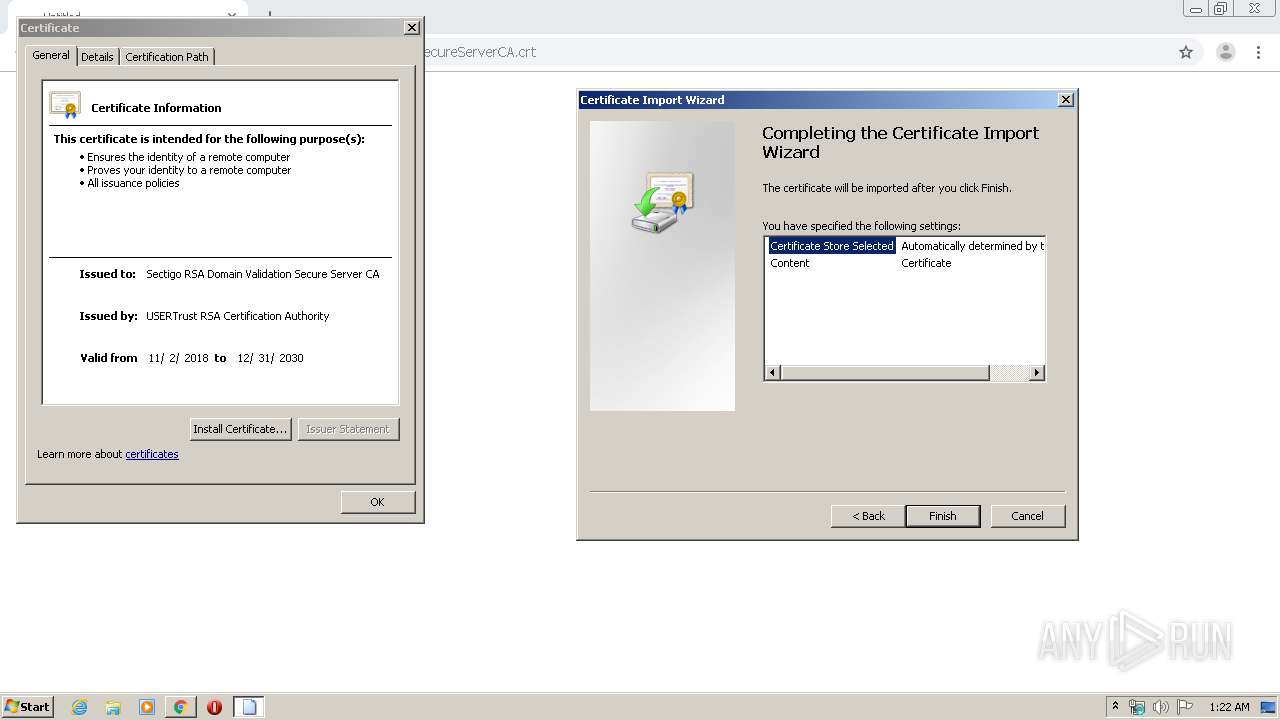
Task: Click the volume speaker tray icon
Action: (x=1161, y=707)
